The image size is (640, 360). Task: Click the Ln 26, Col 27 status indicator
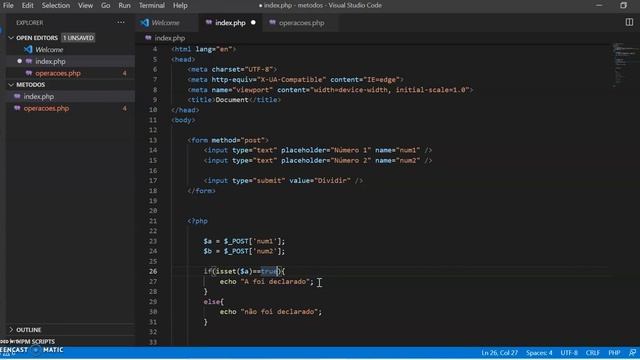click(x=499, y=353)
